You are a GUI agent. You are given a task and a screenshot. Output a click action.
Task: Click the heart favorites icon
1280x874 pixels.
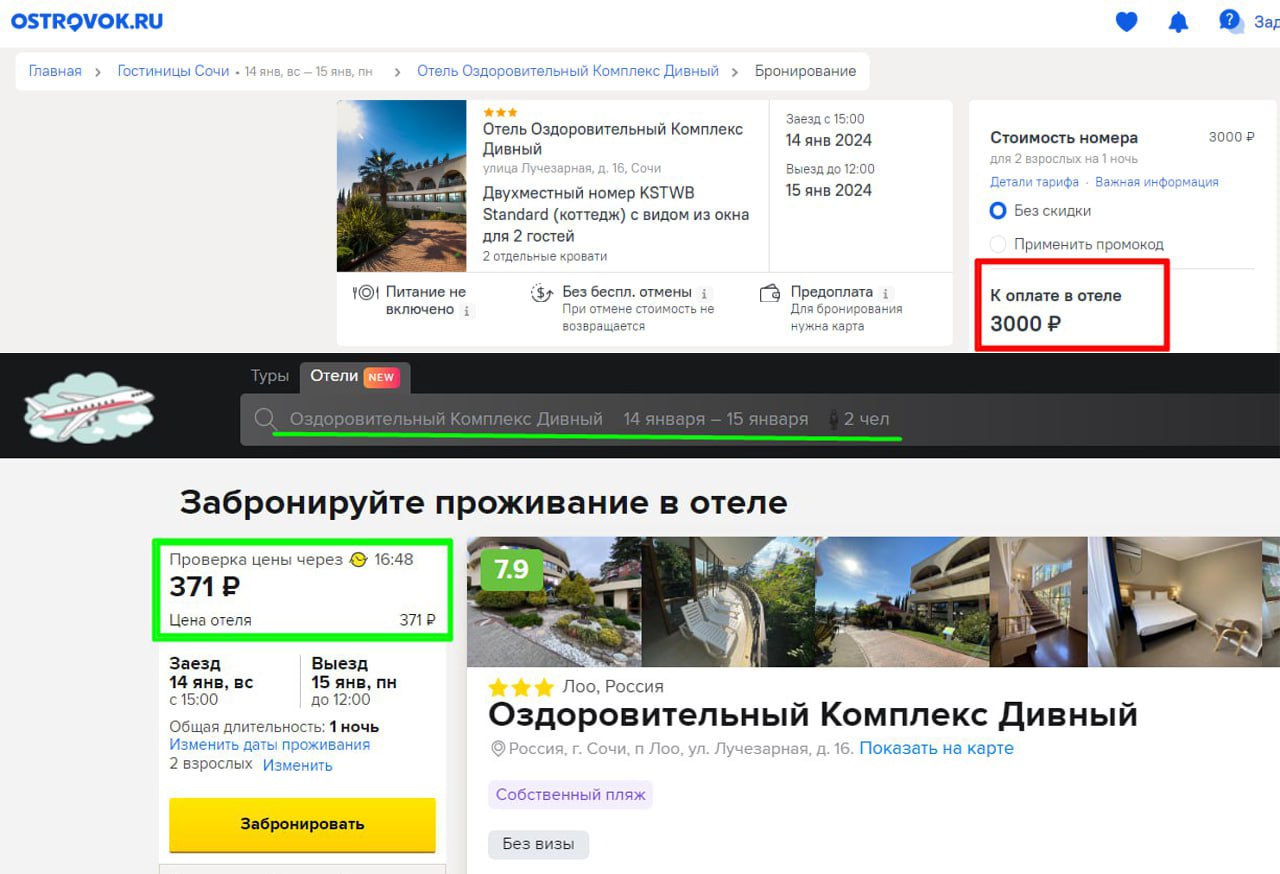1126,21
